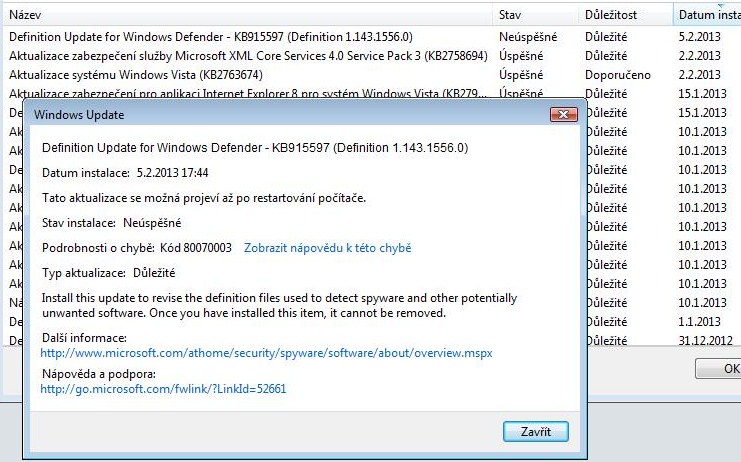This screenshot has height=462, width=741.
Task: Click the OK button in the update history window
Action: 718,368
